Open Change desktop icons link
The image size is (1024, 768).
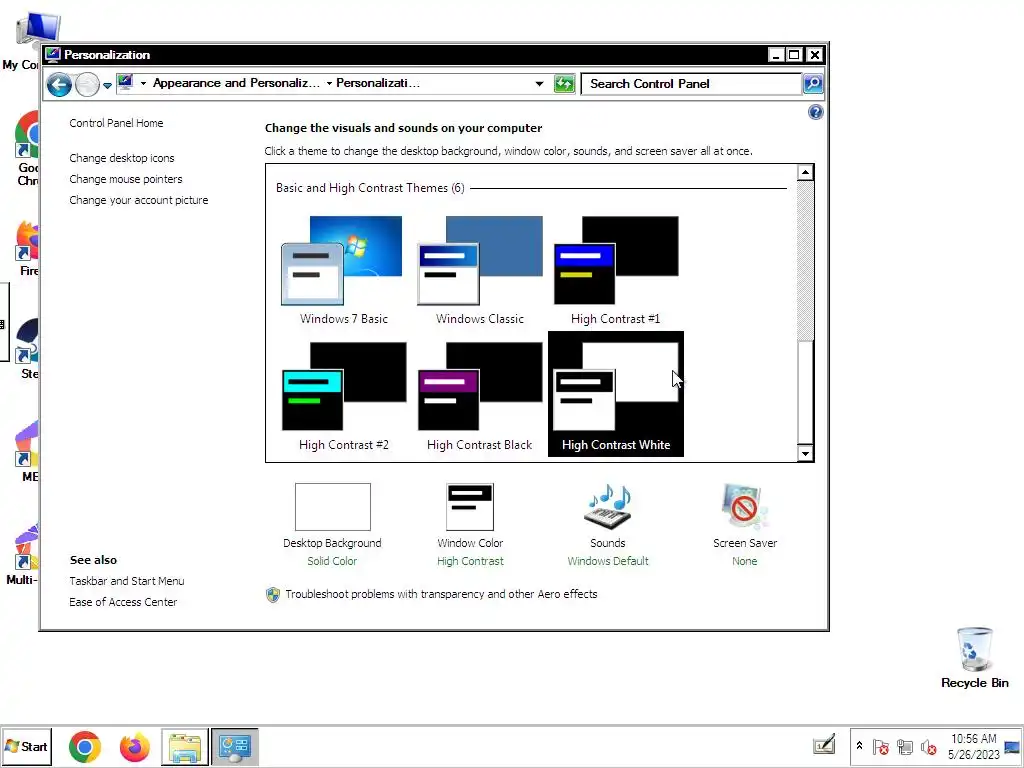tap(121, 158)
